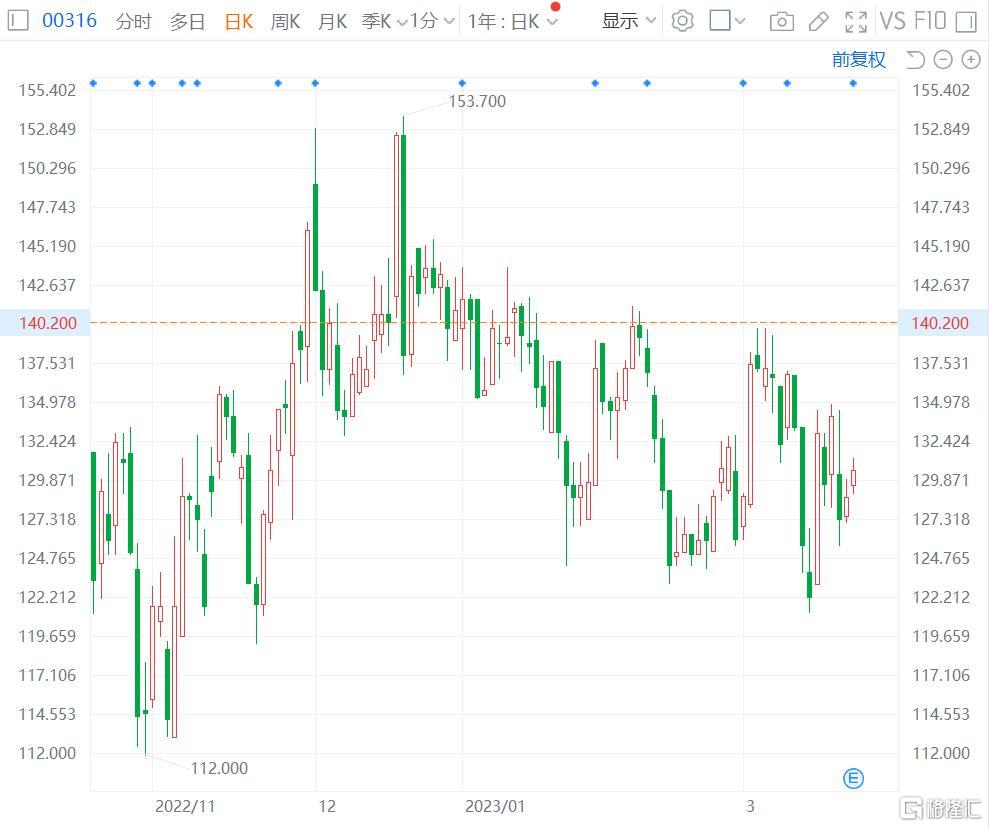The height and width of the screenshot is (828, 989).
Task: Click the 153.700 high price annotation
Action: (x=477, y=101)
